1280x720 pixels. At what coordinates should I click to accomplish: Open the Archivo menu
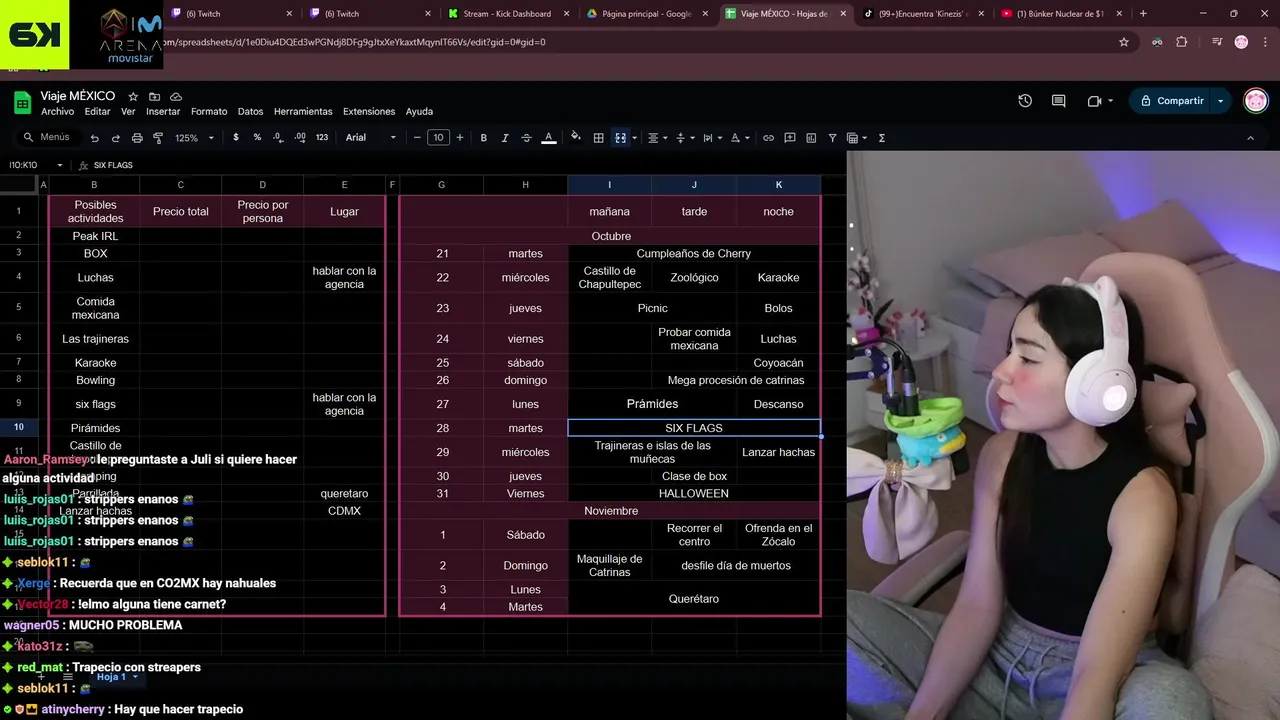tap(58, 112)
